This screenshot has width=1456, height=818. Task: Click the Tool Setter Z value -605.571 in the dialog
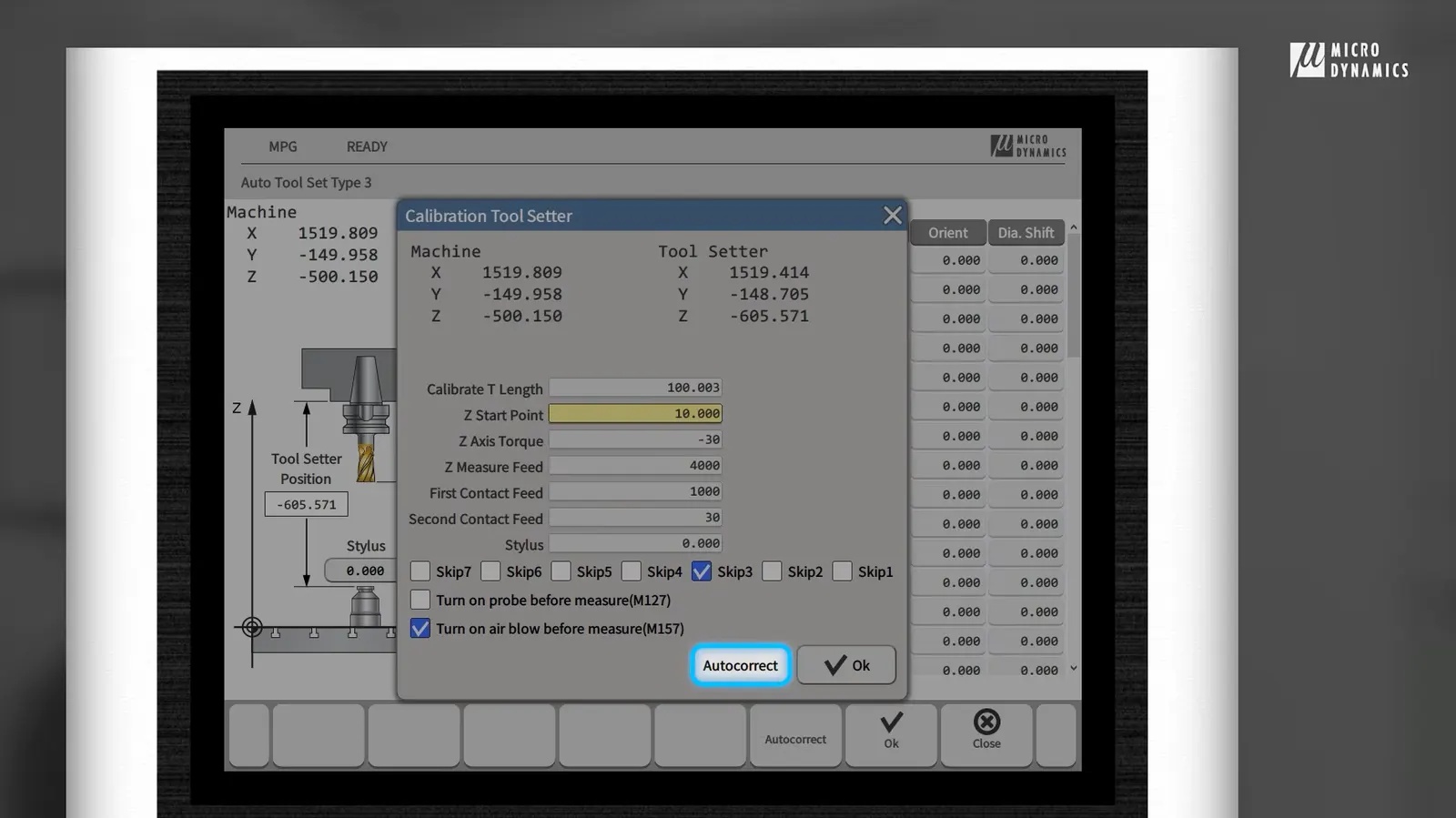[x=769, y=316]
